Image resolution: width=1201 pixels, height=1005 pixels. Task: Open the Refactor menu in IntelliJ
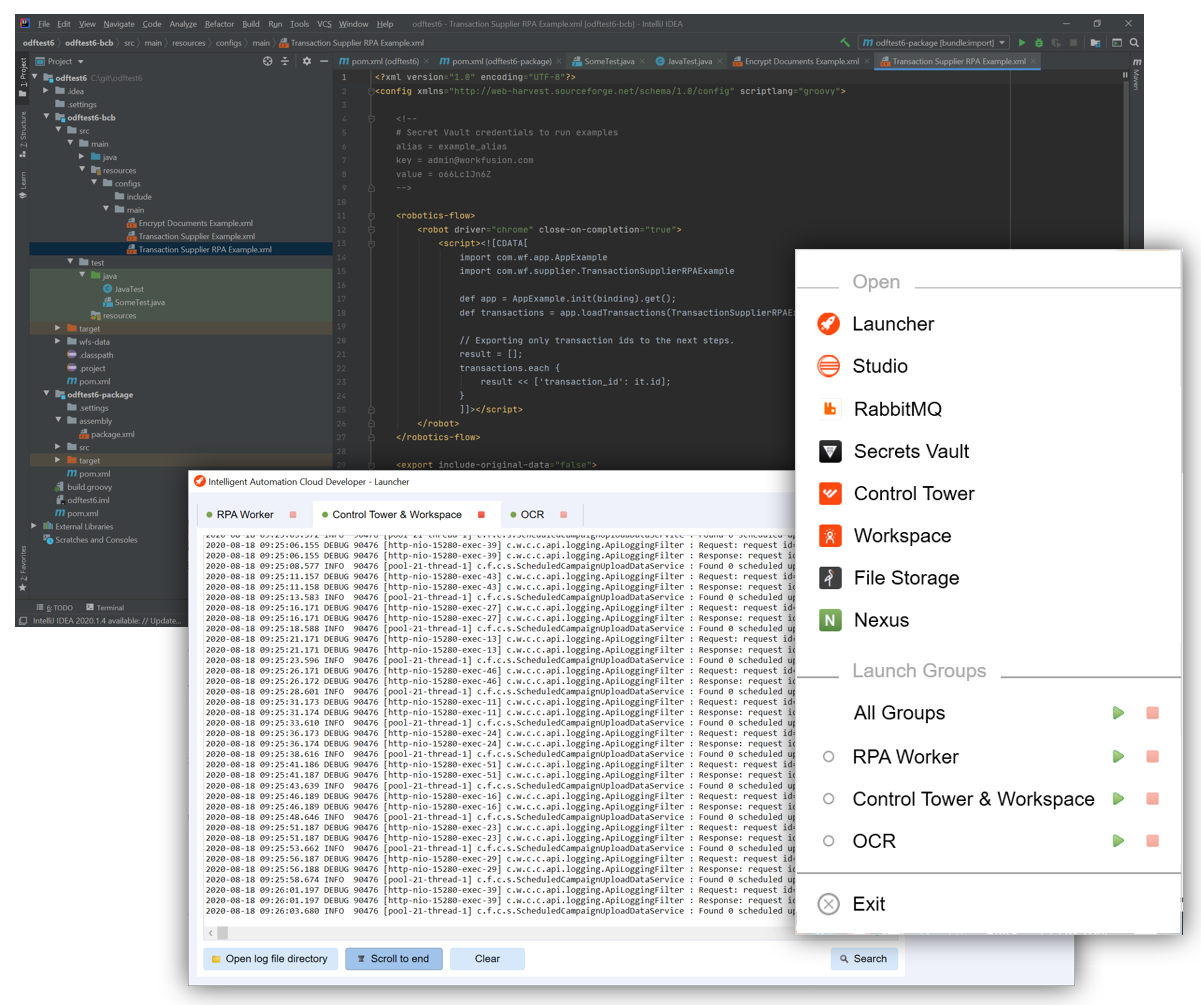(219, 23)
